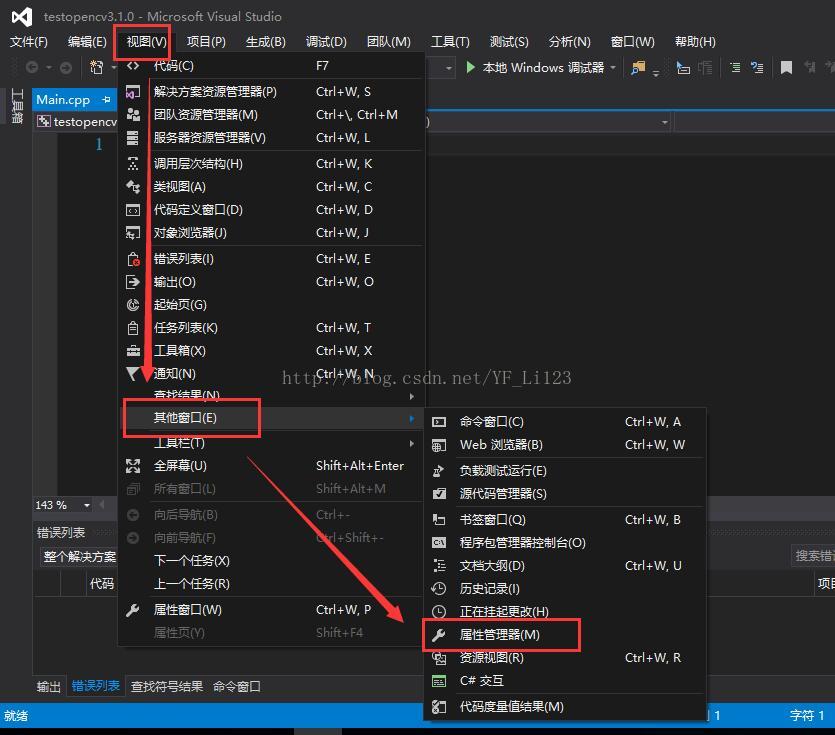The image size is (835, 735).
Task: Pin the Main.cpp tab
Action: click(106, 100)
